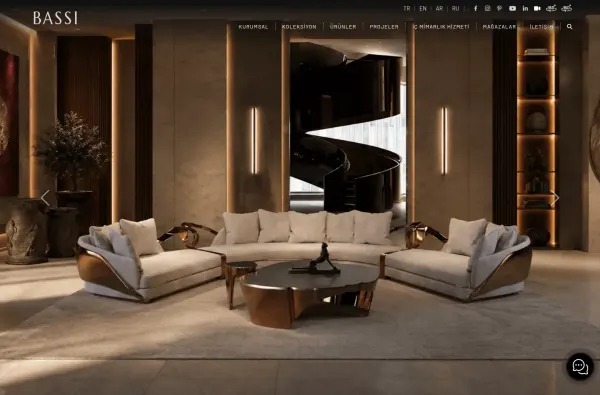Go to previous slide arrow

(45, 198)
